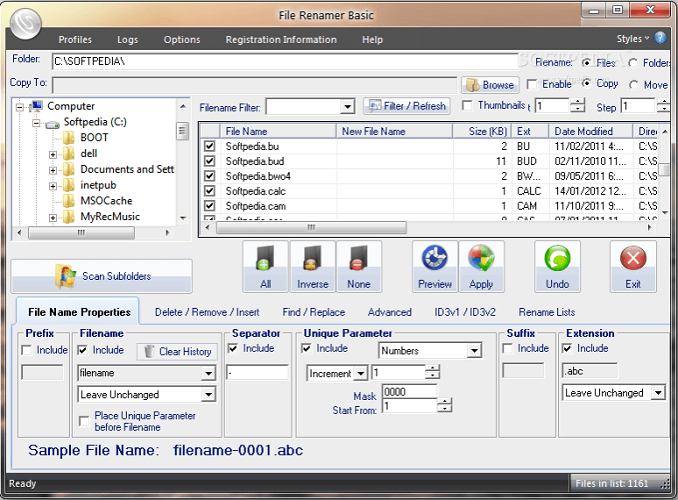Switch to the Find / Replace tab
The height and width of the screenshot is (500, 678).
pyautogui.click(x=314, y=312)
